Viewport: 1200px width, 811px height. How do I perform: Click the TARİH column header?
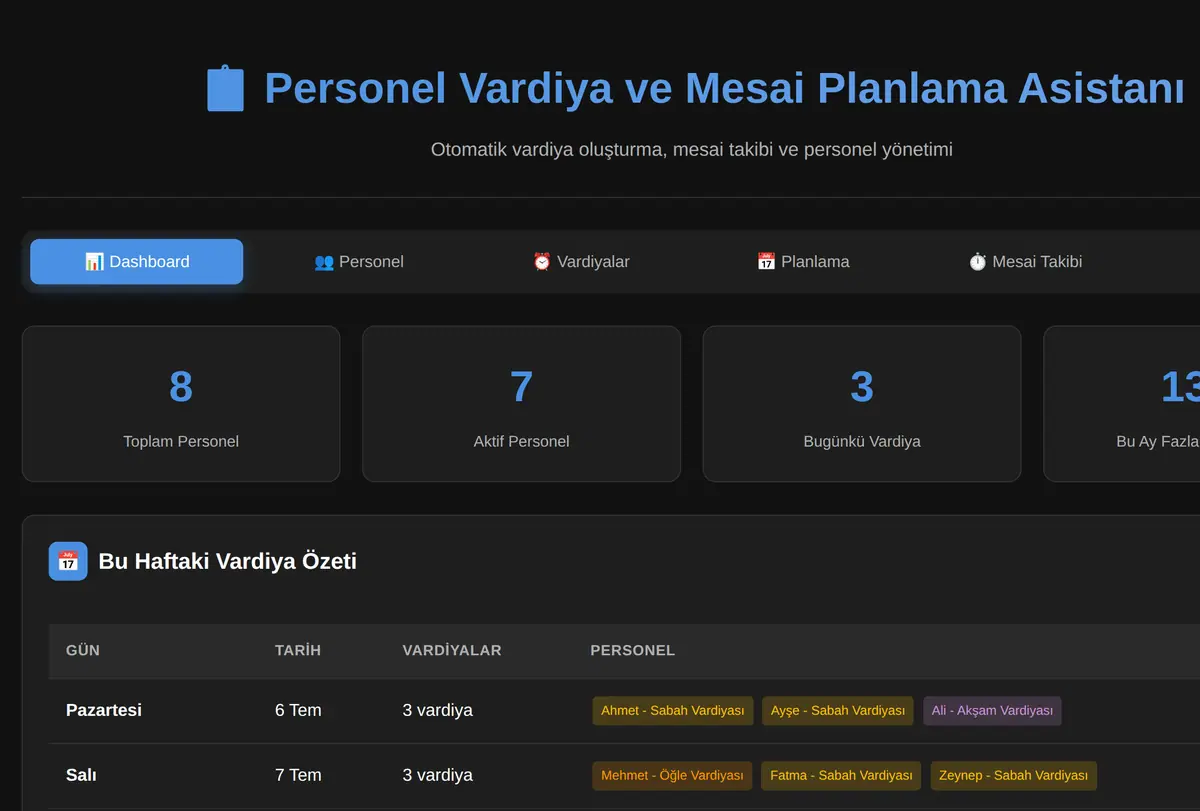[x=298, y=651]
